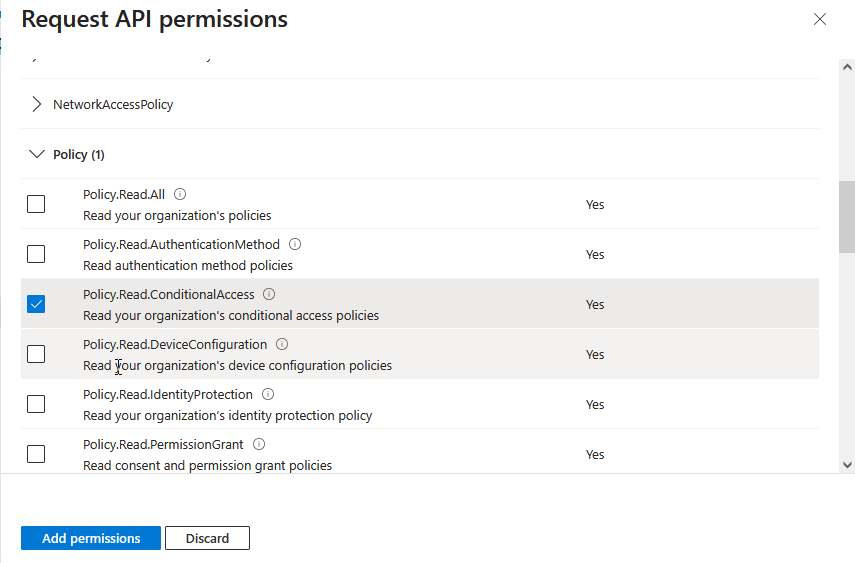Enable the Policy.Read.All checkbox
Image resolution: width=855 pixels, height=563 pixels.
click(36, 204)
